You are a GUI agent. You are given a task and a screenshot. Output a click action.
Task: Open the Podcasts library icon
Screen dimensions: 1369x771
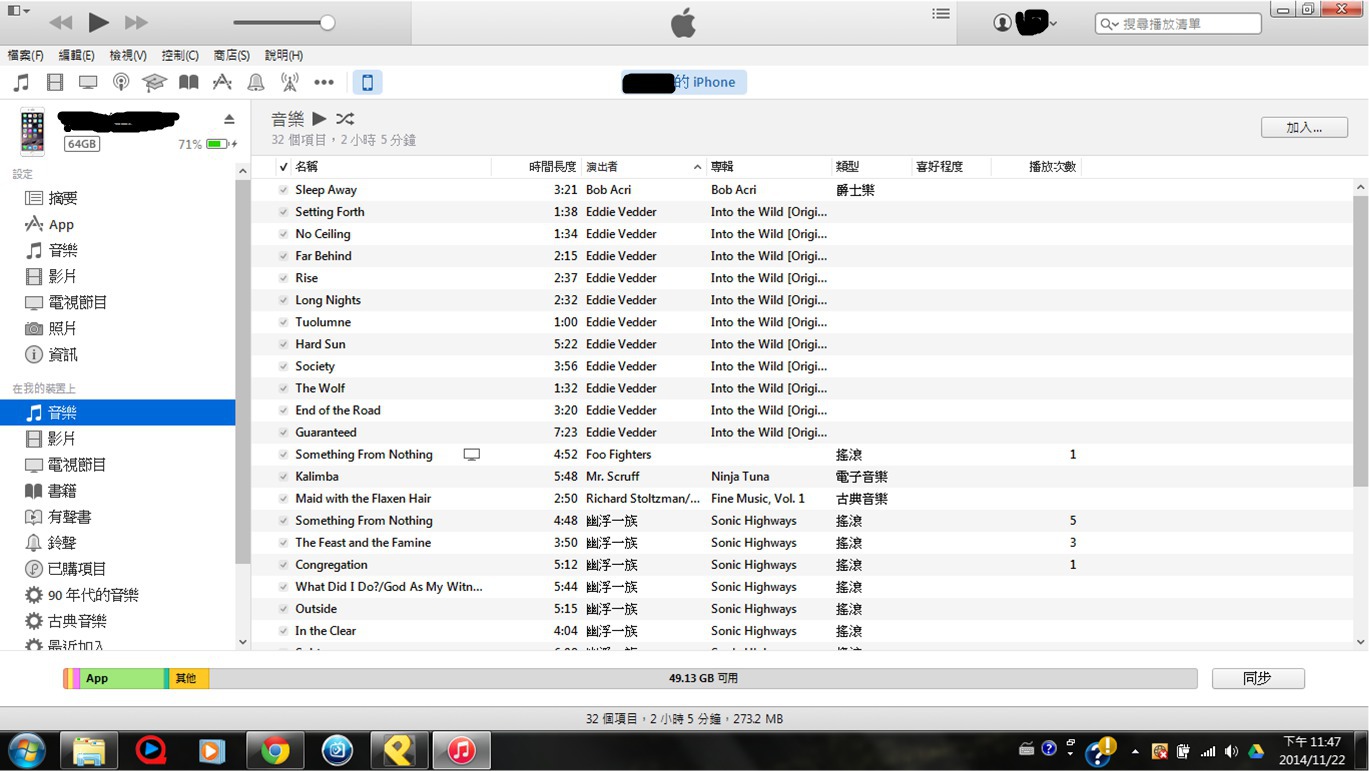click(121, 82)
